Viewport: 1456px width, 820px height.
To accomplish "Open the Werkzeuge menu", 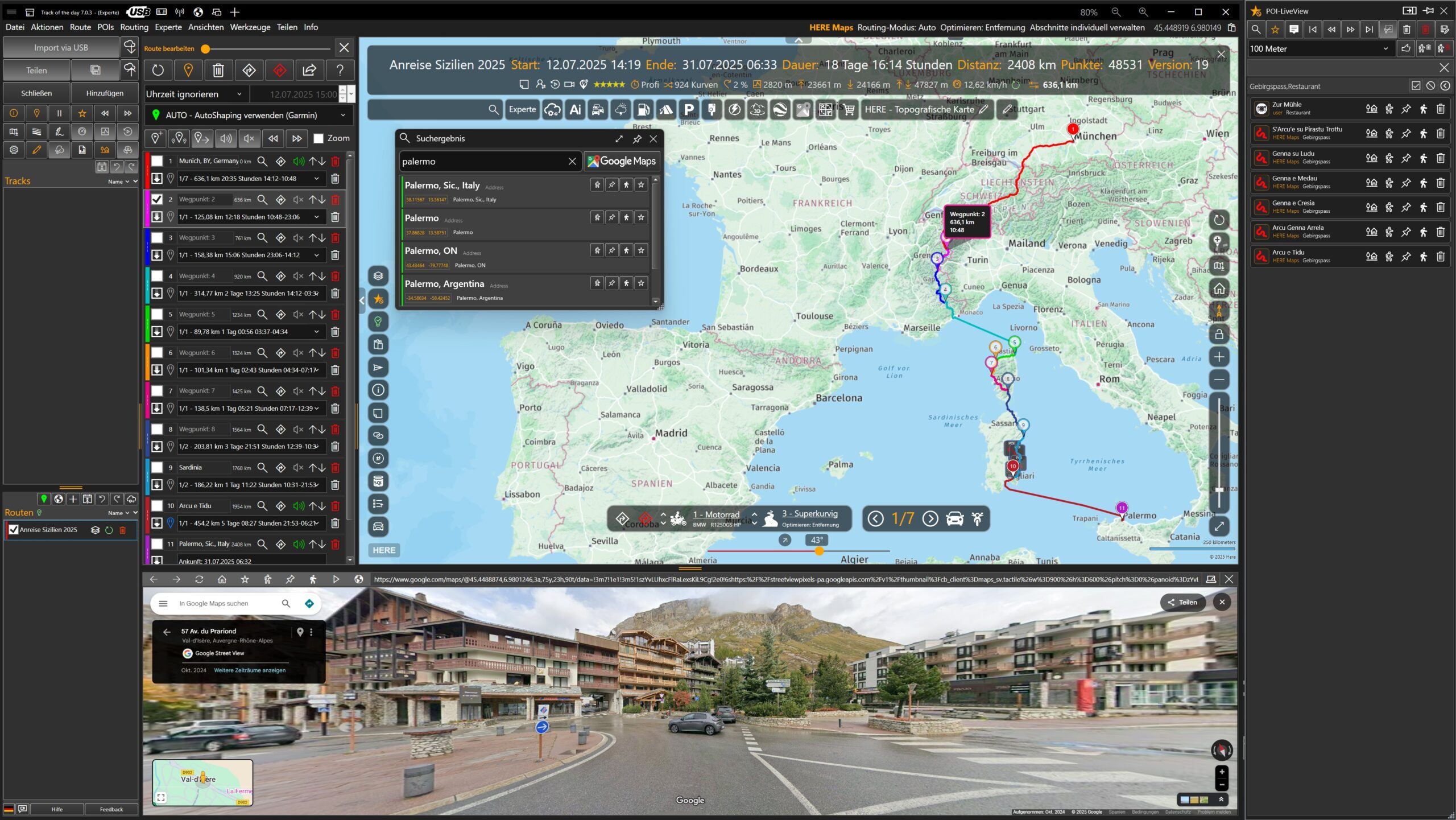I will click(250, 27).
